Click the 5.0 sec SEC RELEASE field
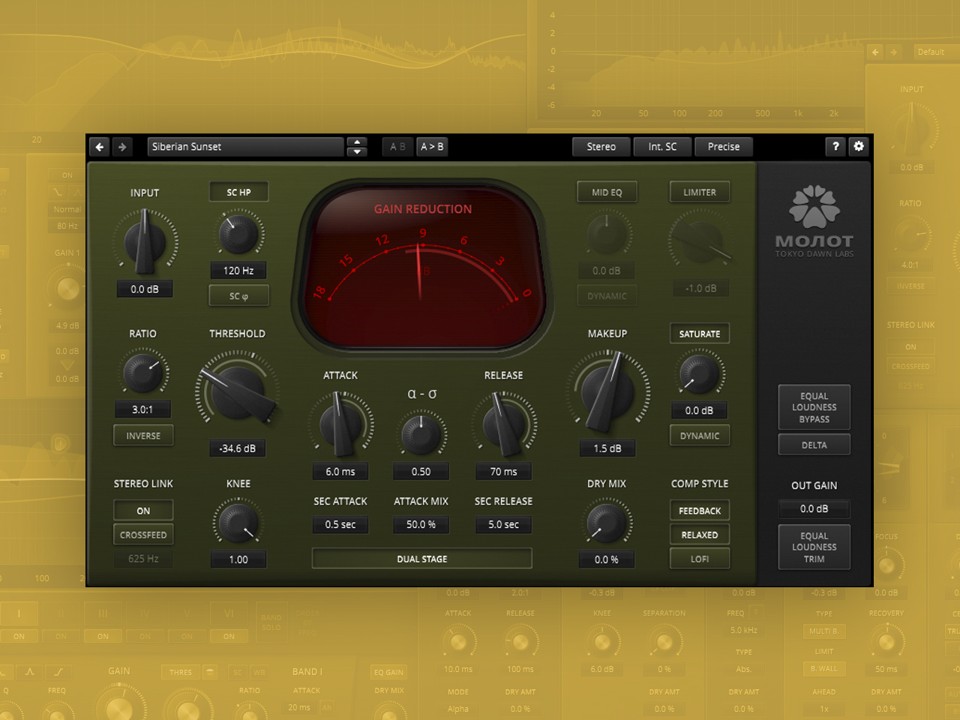The image size is (960, 720). pyautogui.click(x=503, y=525)
